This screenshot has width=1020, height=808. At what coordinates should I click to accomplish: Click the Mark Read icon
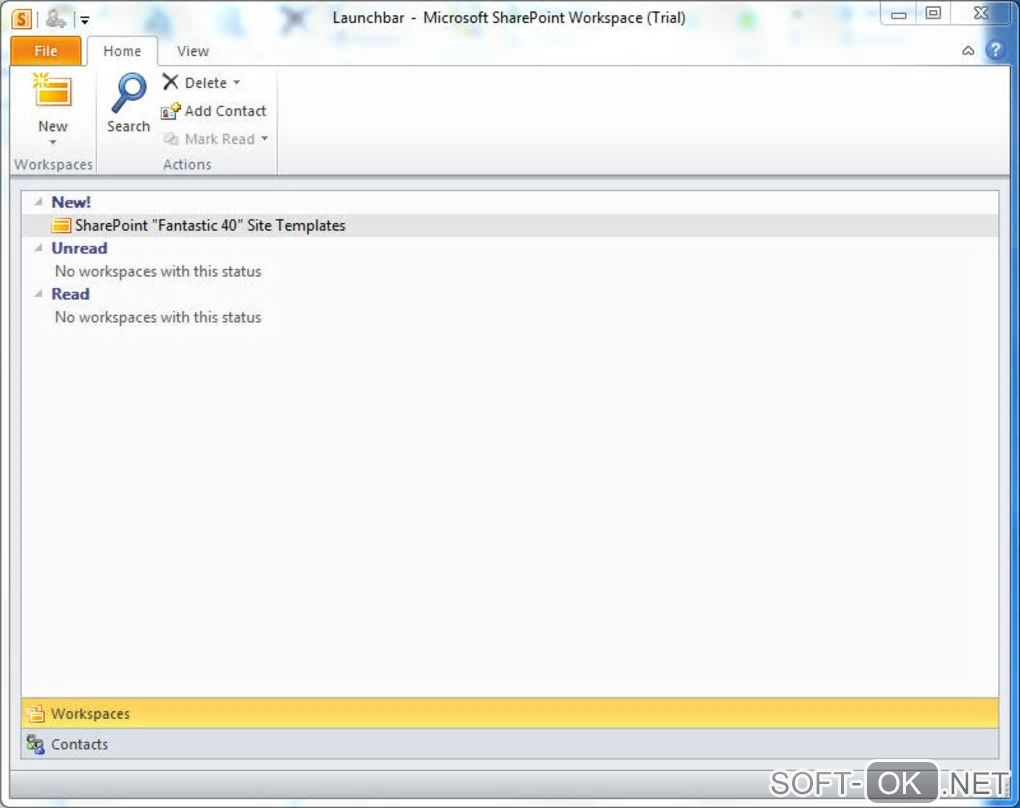tap(170, 139)
